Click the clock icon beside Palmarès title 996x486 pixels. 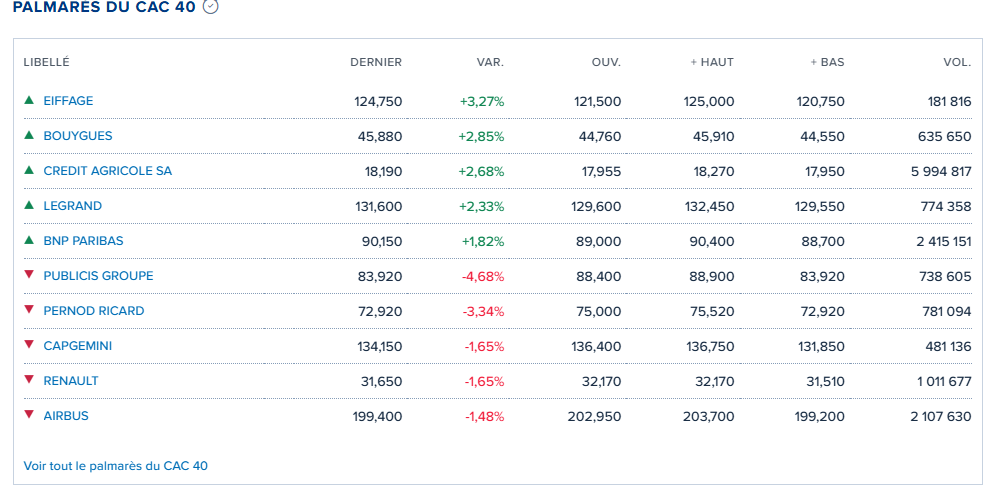point(210,6)
